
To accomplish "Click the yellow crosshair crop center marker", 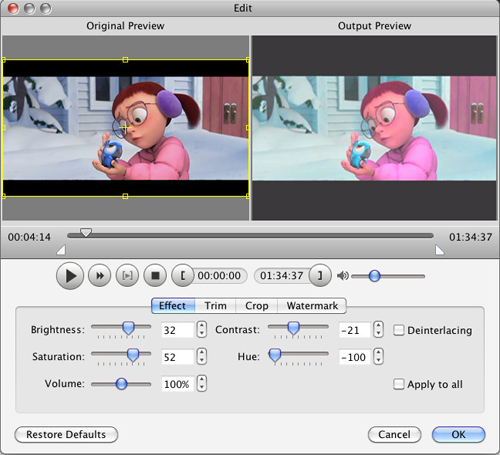I will (x=125, y=128).
